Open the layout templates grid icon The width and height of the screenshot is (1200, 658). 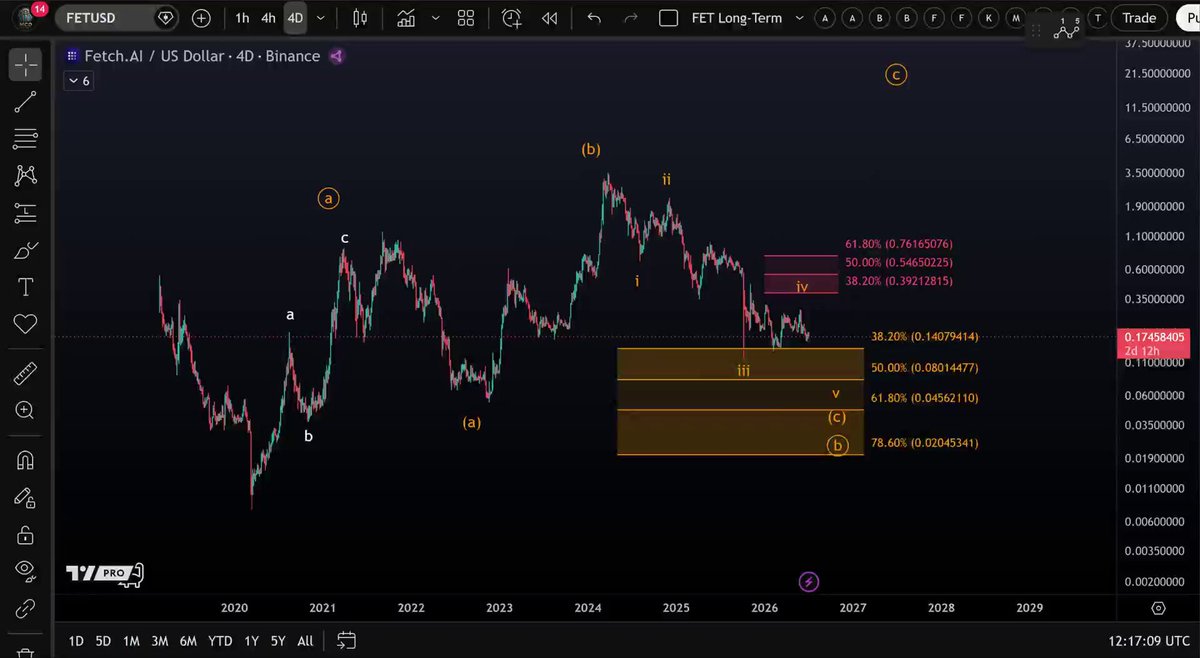click(x=465, y=18)
